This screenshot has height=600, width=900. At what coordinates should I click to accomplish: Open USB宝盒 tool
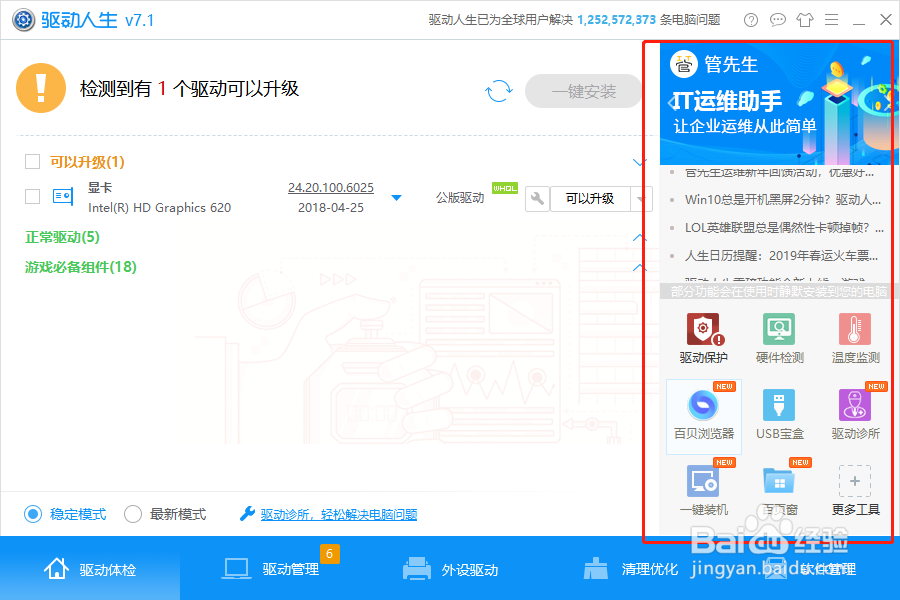779,415
